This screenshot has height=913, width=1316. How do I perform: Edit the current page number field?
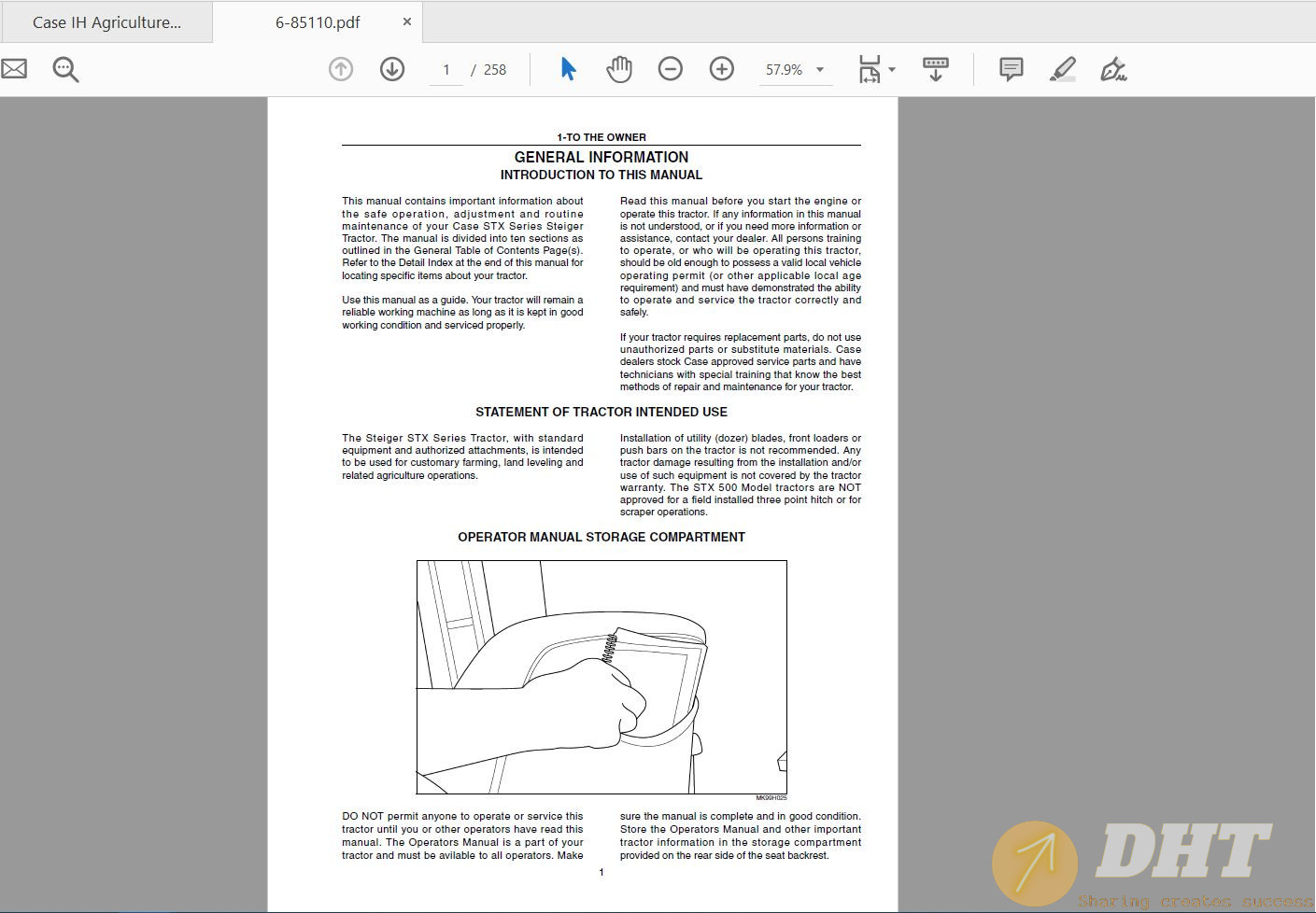(446, 70)
